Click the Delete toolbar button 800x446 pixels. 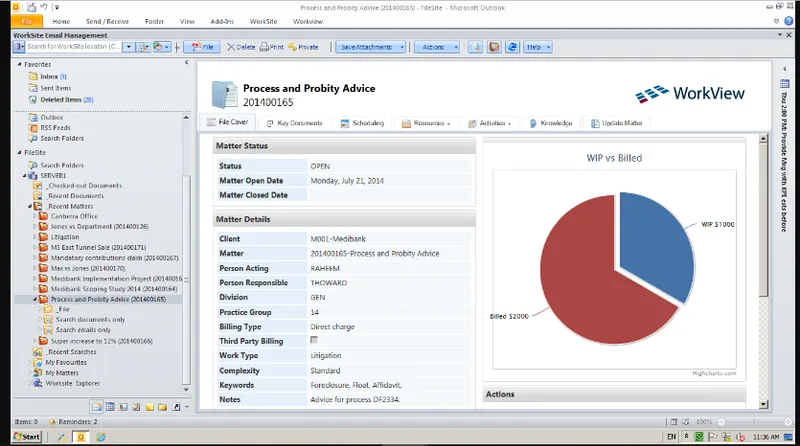pos(241,47)
